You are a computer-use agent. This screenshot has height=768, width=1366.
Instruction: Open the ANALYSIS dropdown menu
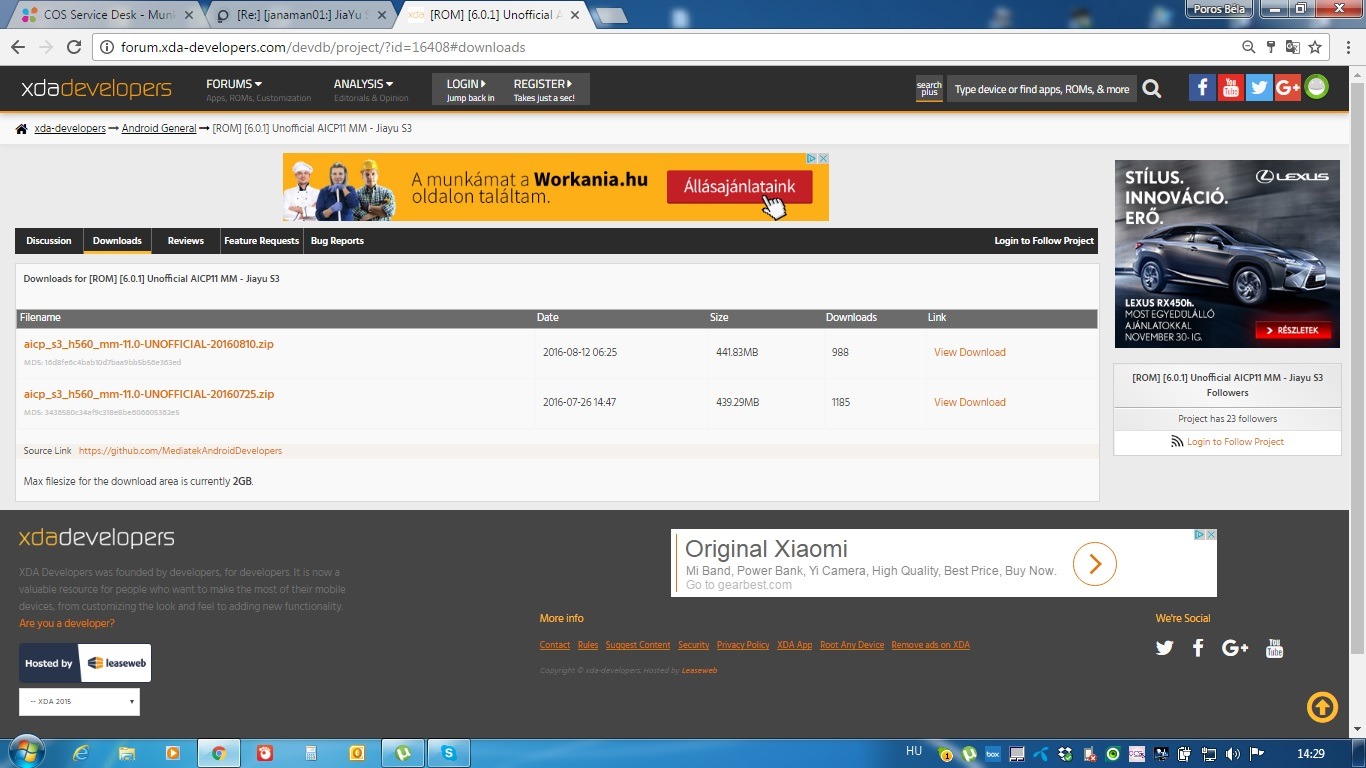point(363,84)
